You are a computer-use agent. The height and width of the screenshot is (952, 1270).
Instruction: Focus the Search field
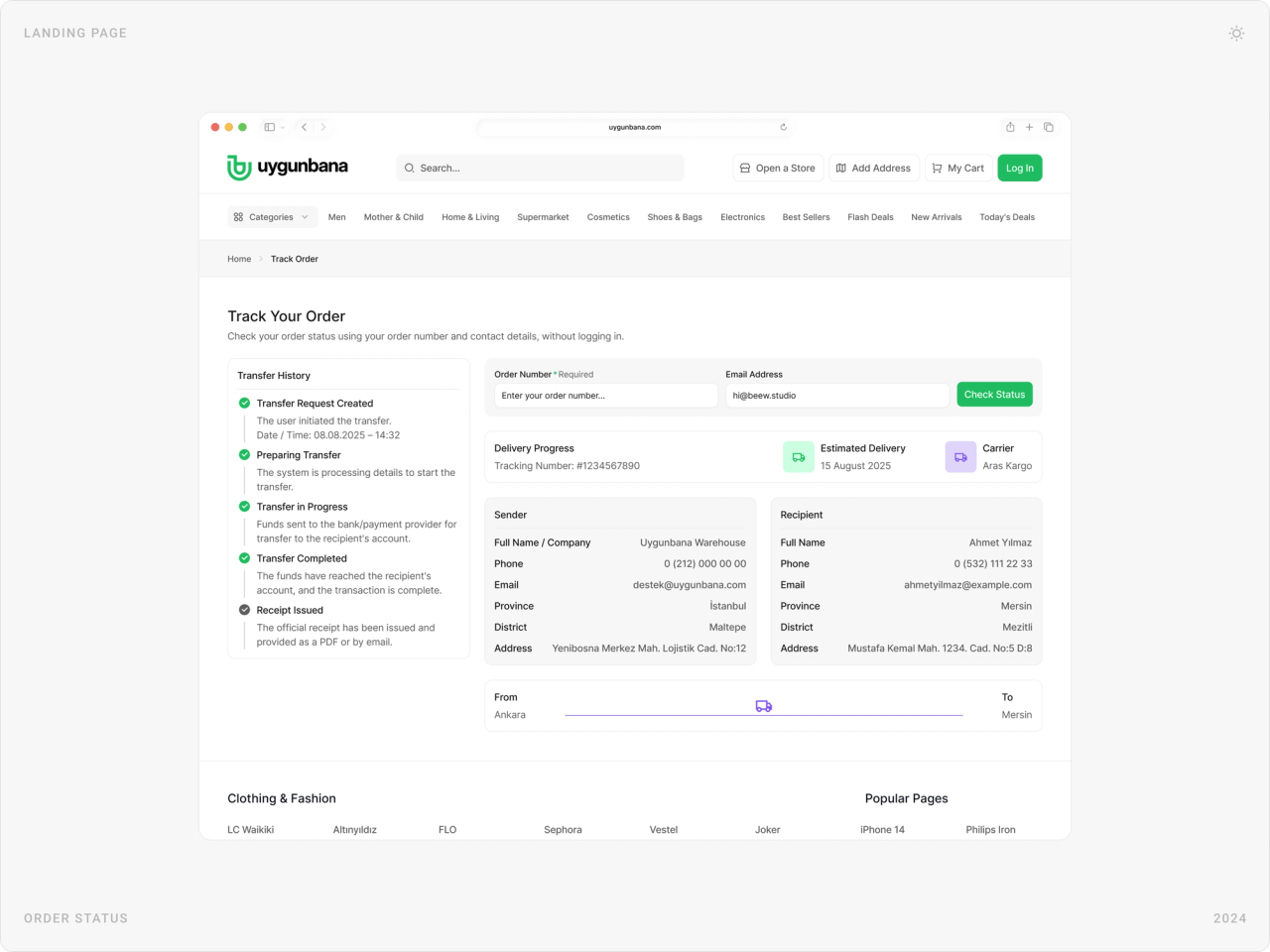click(540, 169)
